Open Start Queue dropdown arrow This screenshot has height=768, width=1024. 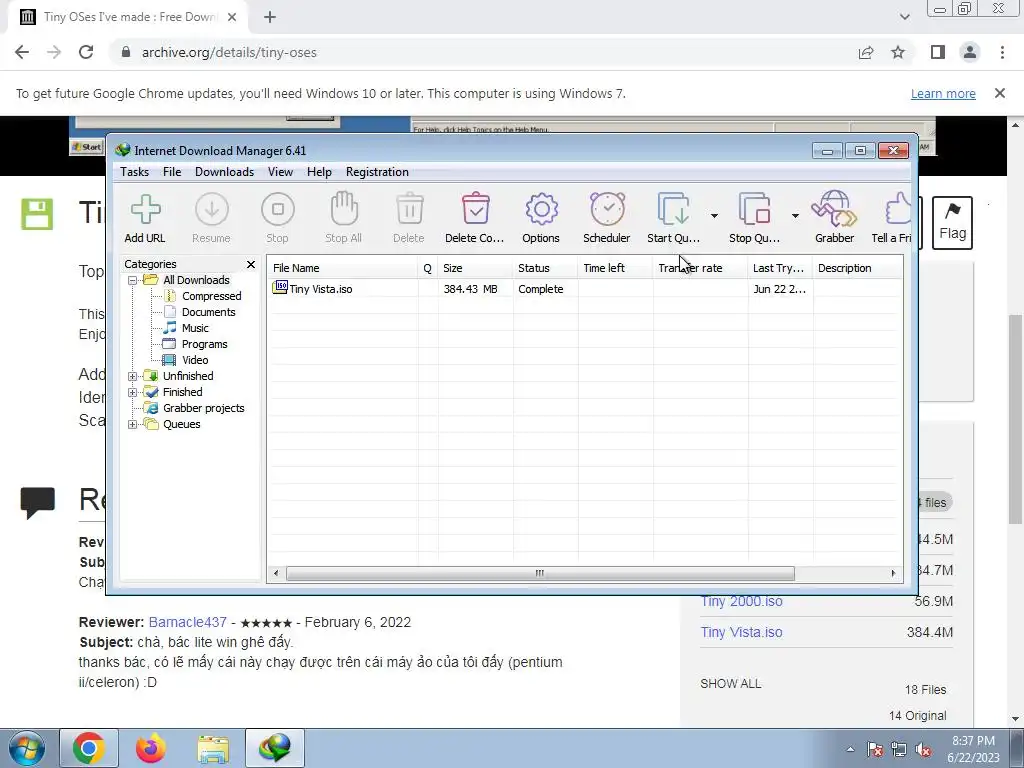click(x=714, y=216)
